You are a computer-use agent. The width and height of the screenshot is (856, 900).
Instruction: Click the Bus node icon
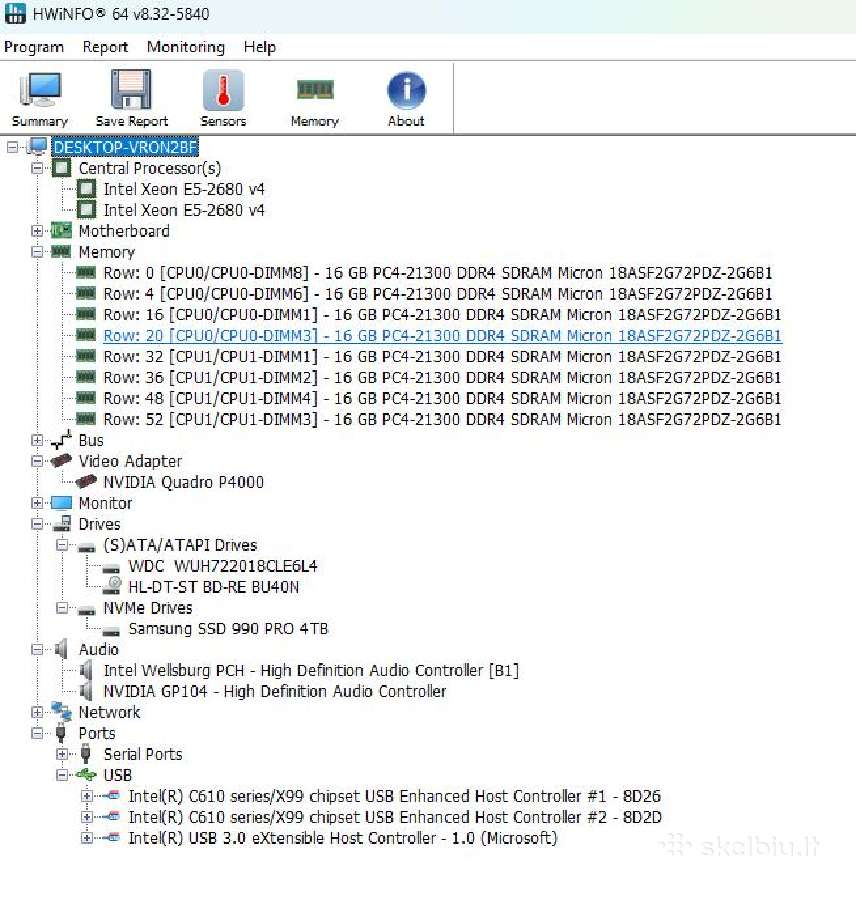point(61,440)
